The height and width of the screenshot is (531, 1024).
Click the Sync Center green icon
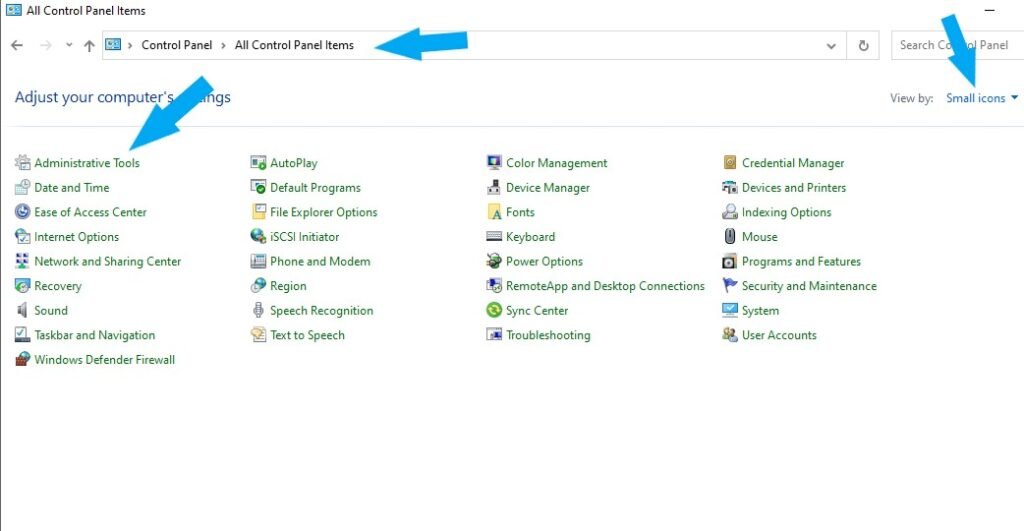pyautogui.click(x=494, y=310)
